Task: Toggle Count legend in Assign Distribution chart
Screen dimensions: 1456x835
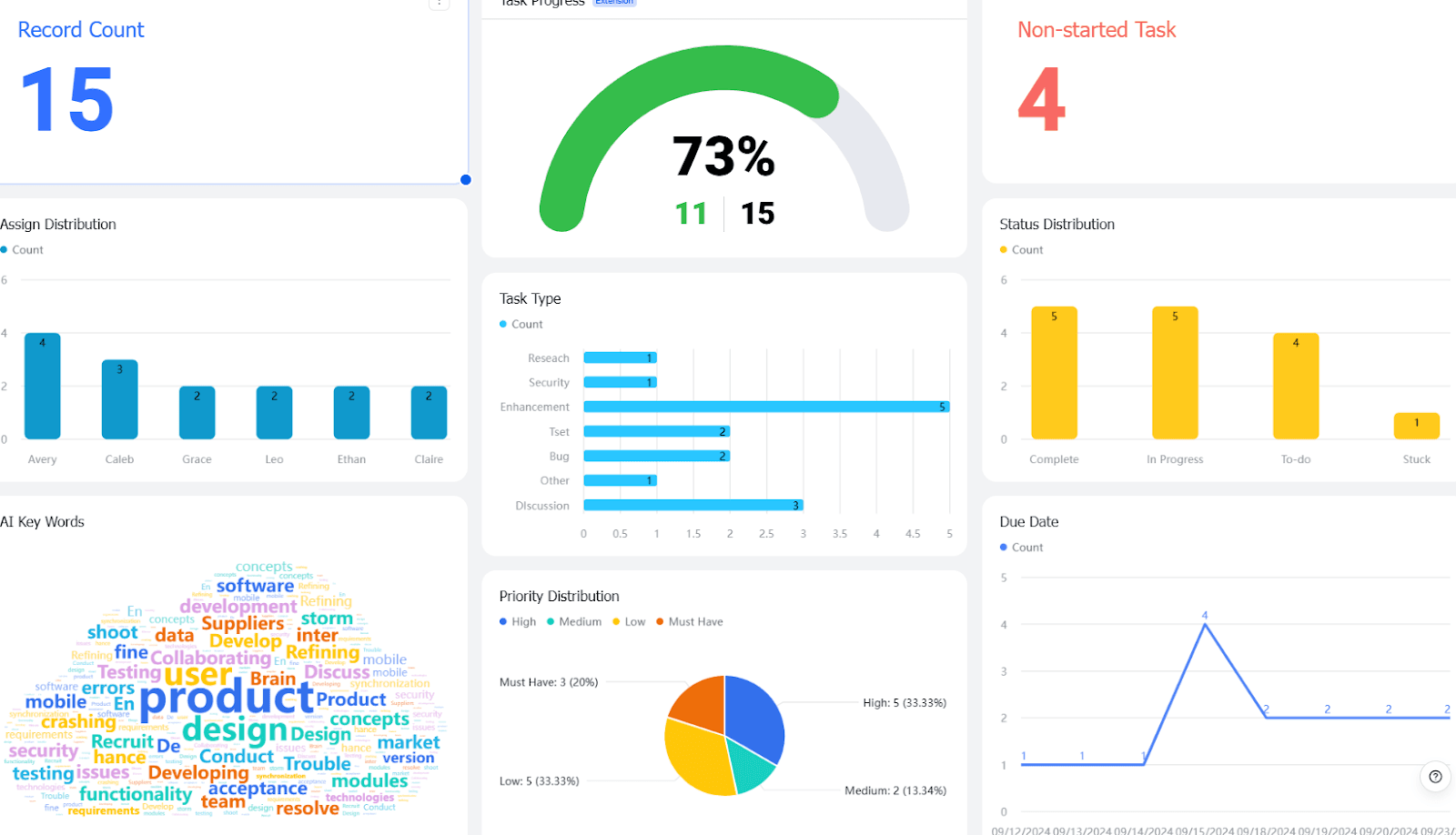Action: [x=22, y=250]
